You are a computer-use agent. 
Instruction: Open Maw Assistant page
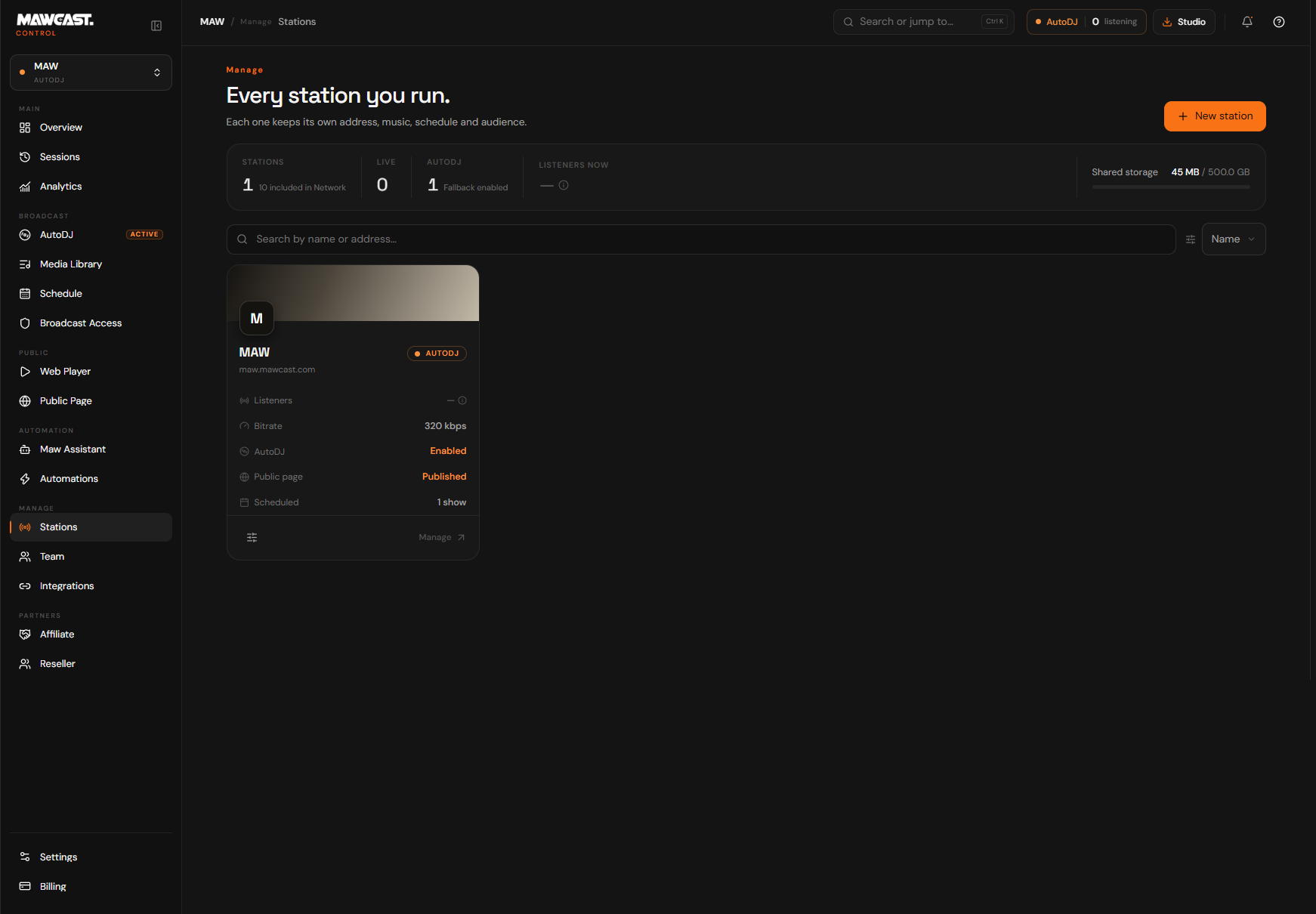[91, 449]
